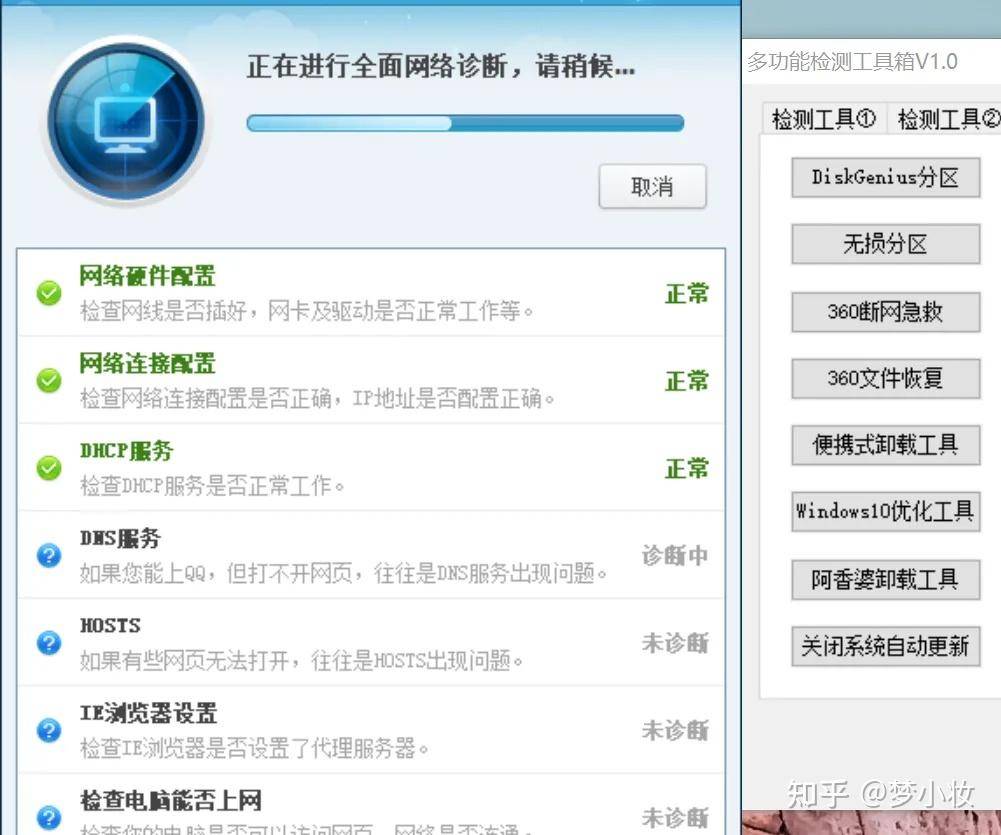Select the IE浏览器设置 heading
1001x835 pixels.
pos(148,713)
